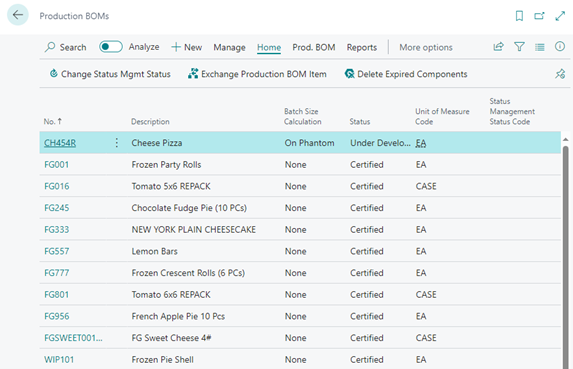Click Change Status Mgmt Status
Image resolution: width=573 pixels, height=369 pixels.
click(110, 74)
